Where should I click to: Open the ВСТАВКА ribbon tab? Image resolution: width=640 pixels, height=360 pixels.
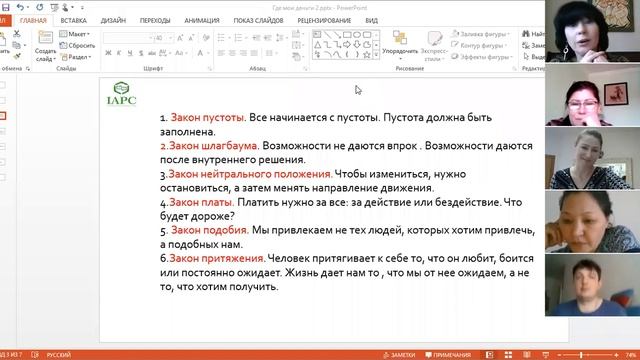pyautogui.click(x=73, y=20)
